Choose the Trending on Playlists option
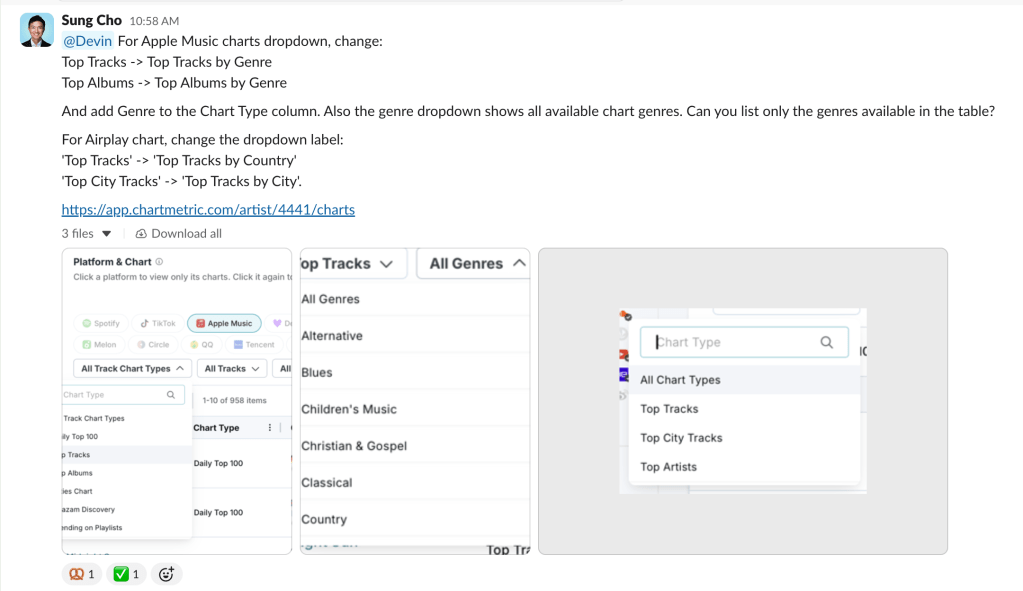Screen dimensions: 1023x591 coord(92,528)
